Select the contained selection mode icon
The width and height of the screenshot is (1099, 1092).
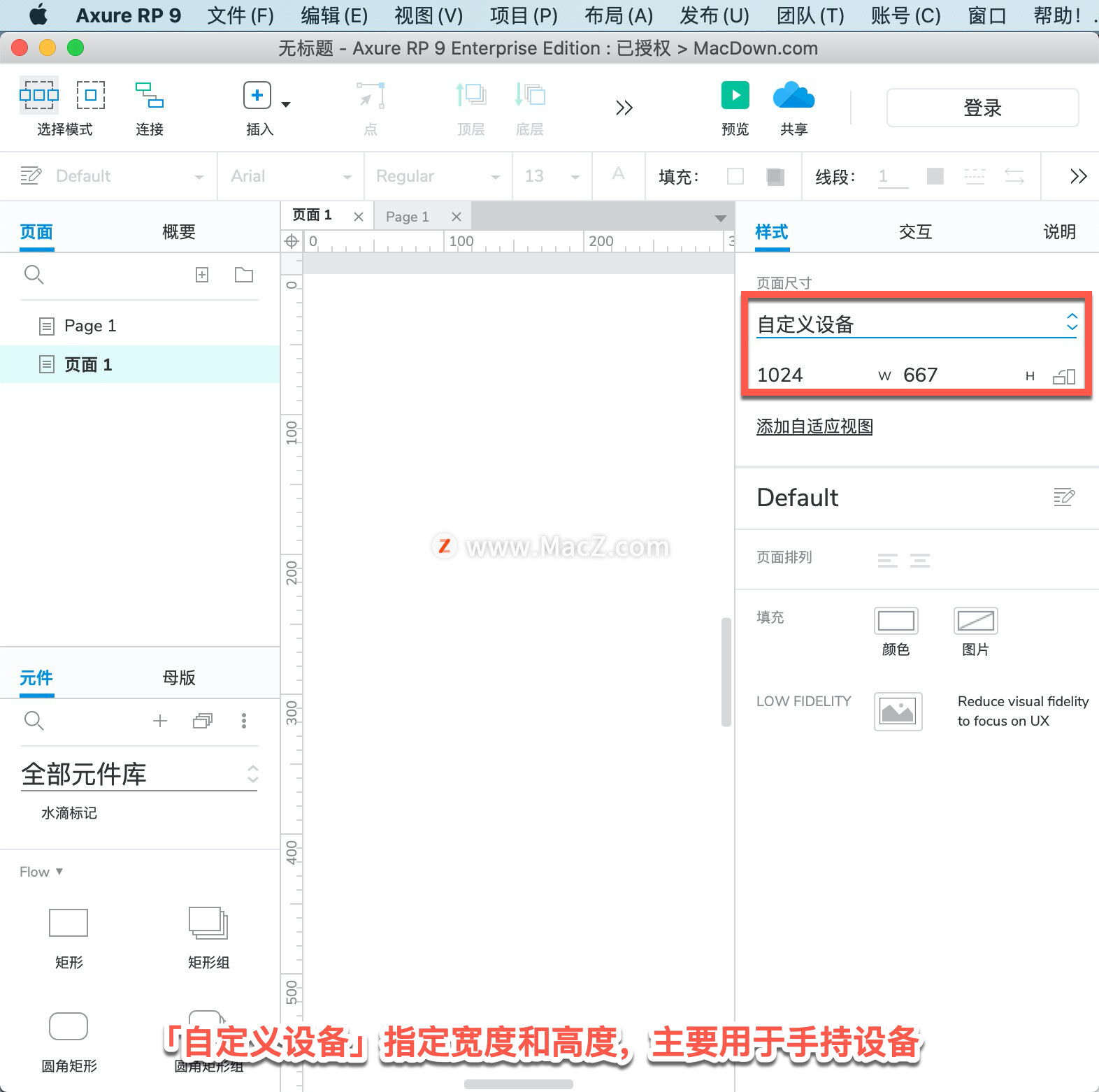coord(91,95)
